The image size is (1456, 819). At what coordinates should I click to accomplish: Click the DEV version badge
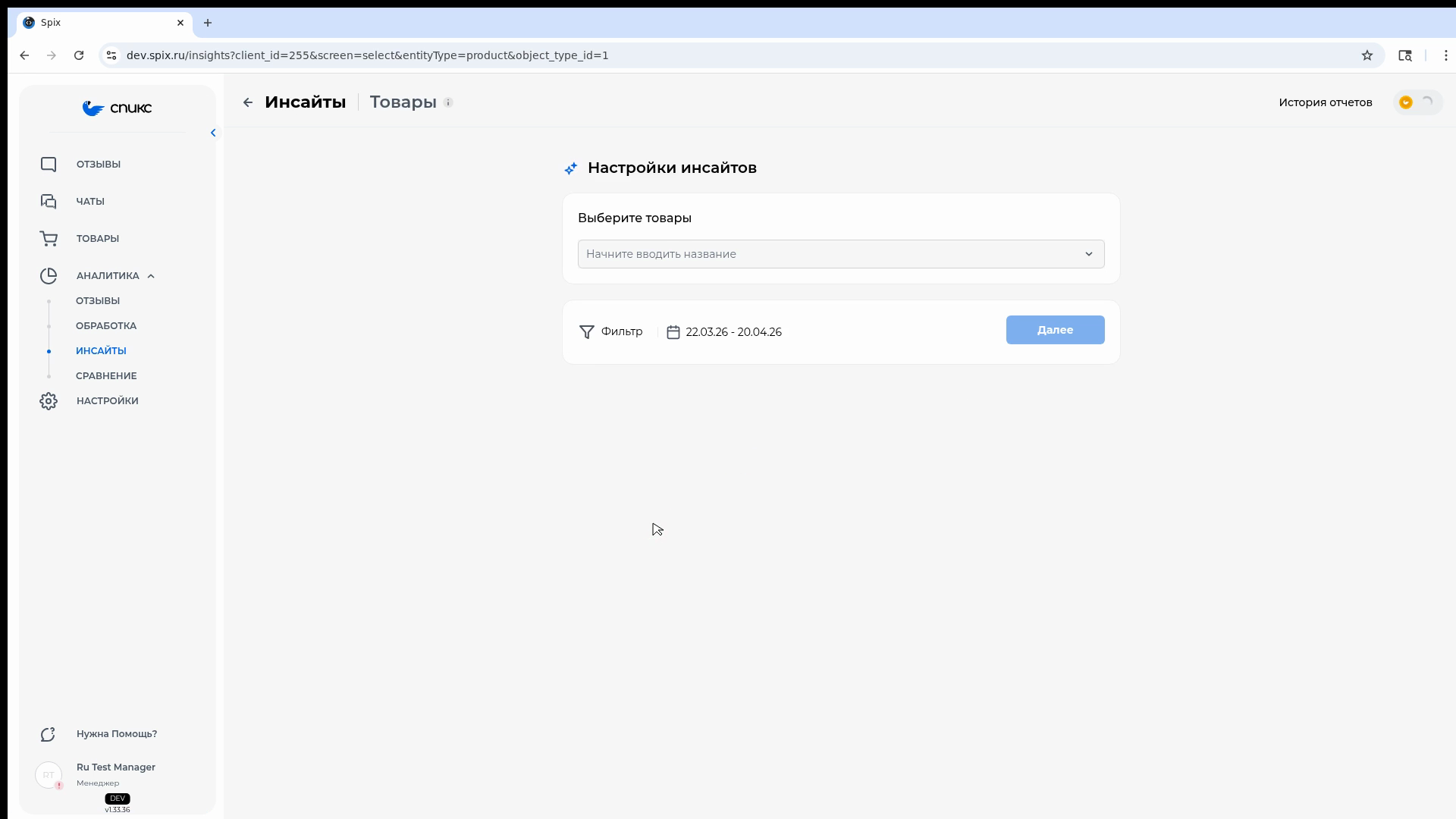click(118, 799)
